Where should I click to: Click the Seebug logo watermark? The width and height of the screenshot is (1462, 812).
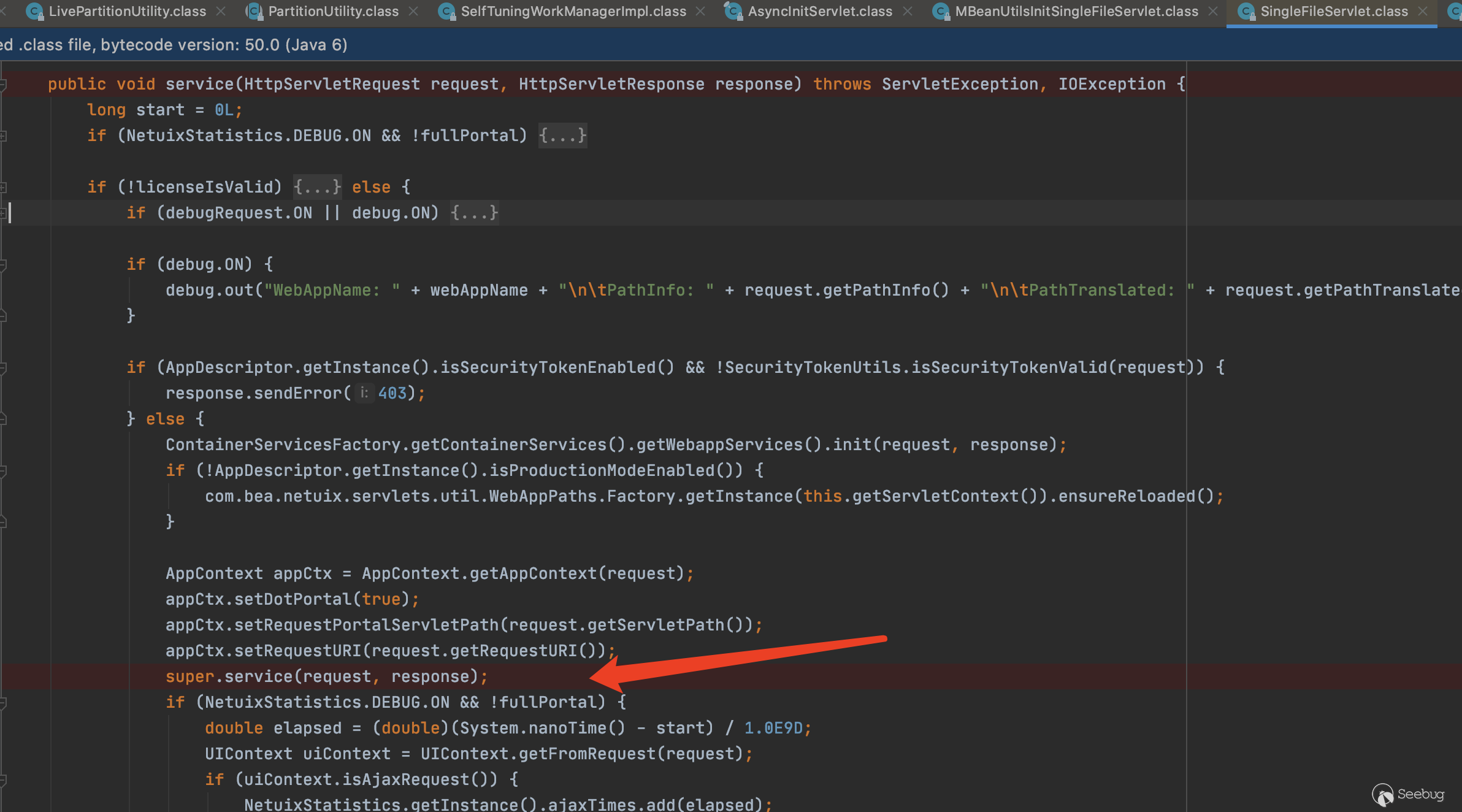1408,794
